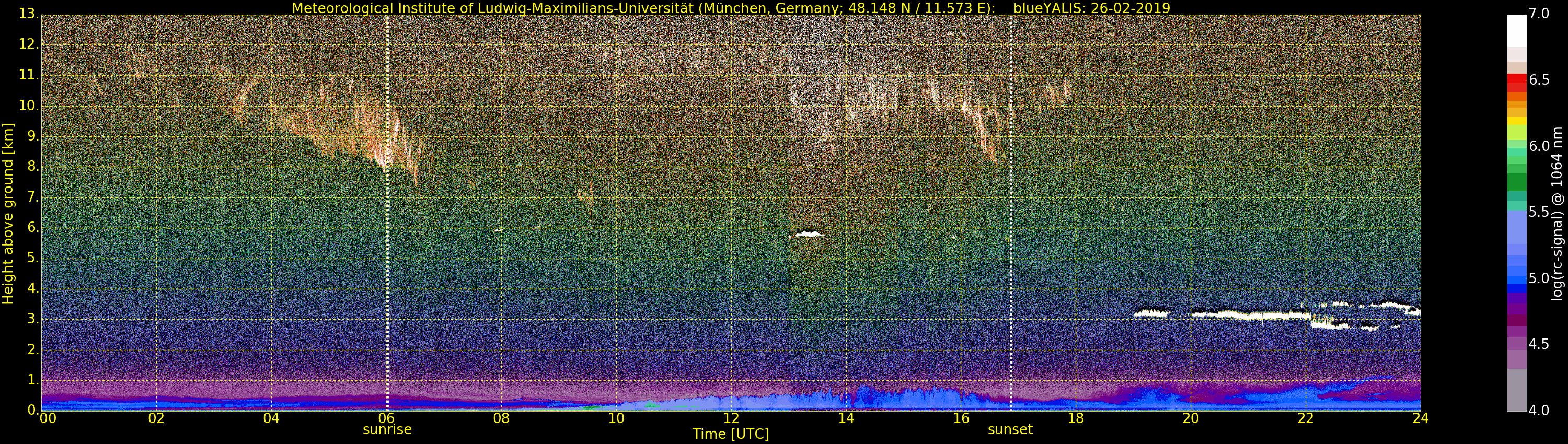Click the y-axis tick label 8
Screen dimensions: 1568x444
pos(33,167)
